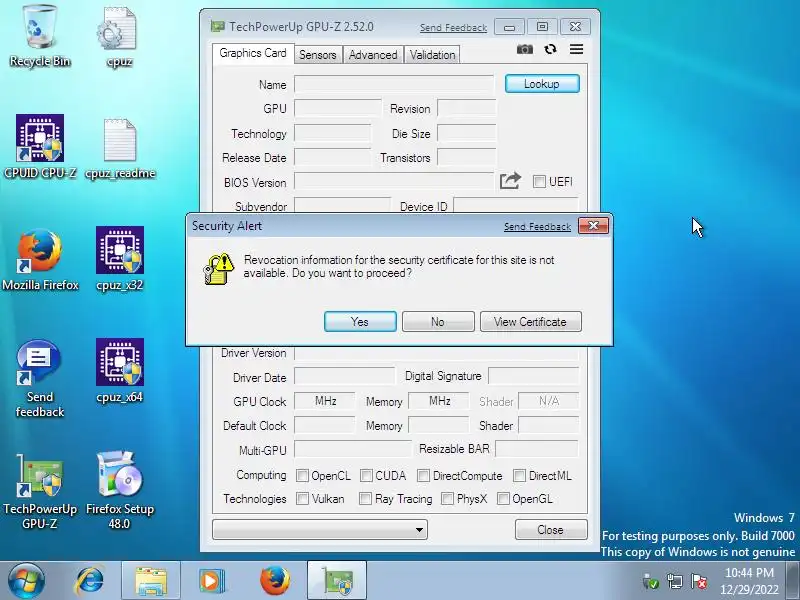Click the GPU-Z taskbar button
The height and width of the screenshot is (600, 800).
pyautogui.click(x=337, y=581)
